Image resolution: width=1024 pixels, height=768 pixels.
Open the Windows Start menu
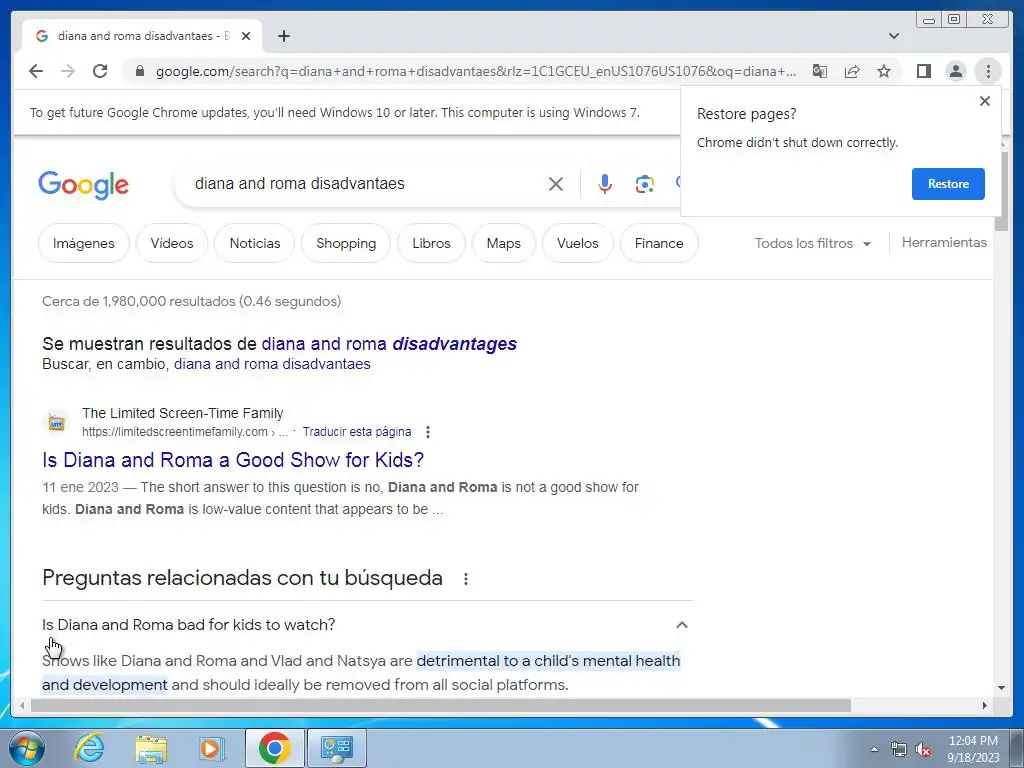(26, 748)
